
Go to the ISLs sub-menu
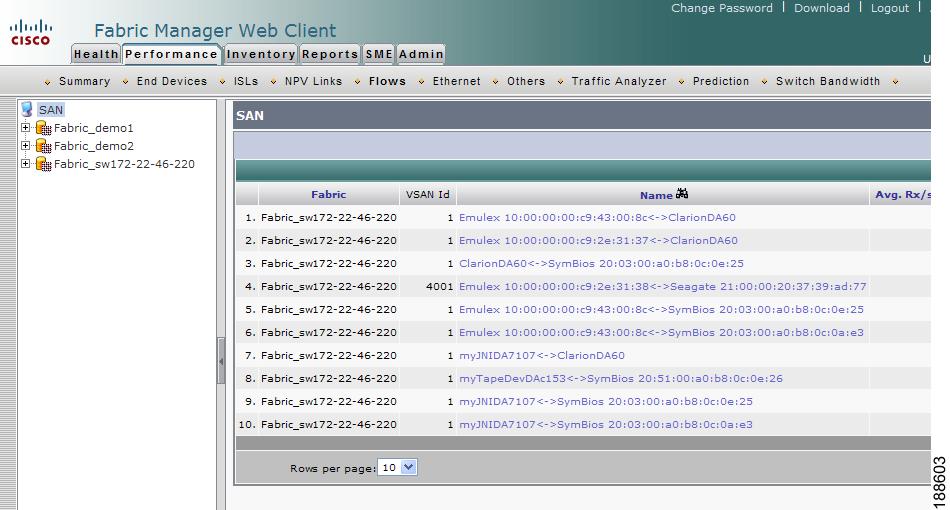pyautogui.click(x=246, y=81)
